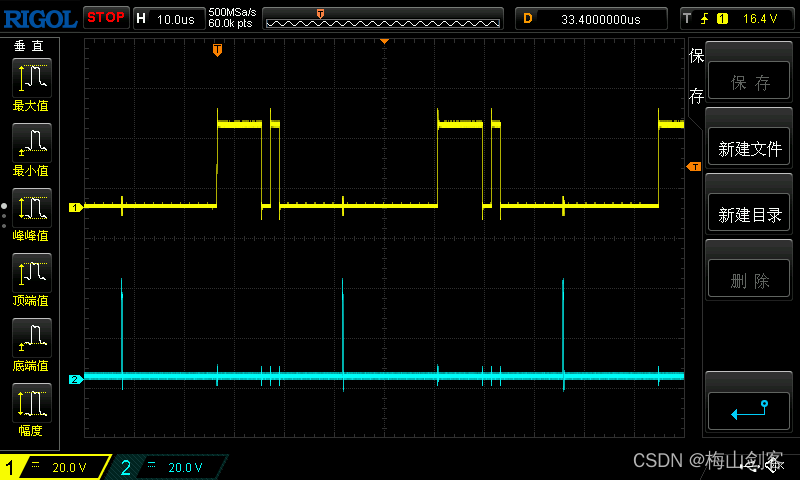Click the D 33.4000000us delay readout

coord(591,19)
